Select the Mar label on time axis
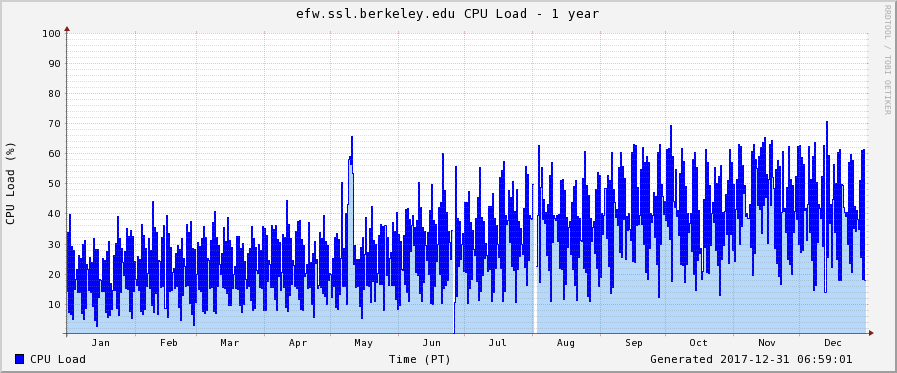The height and width of the screenshot is (373, 897). click(229, 343)
